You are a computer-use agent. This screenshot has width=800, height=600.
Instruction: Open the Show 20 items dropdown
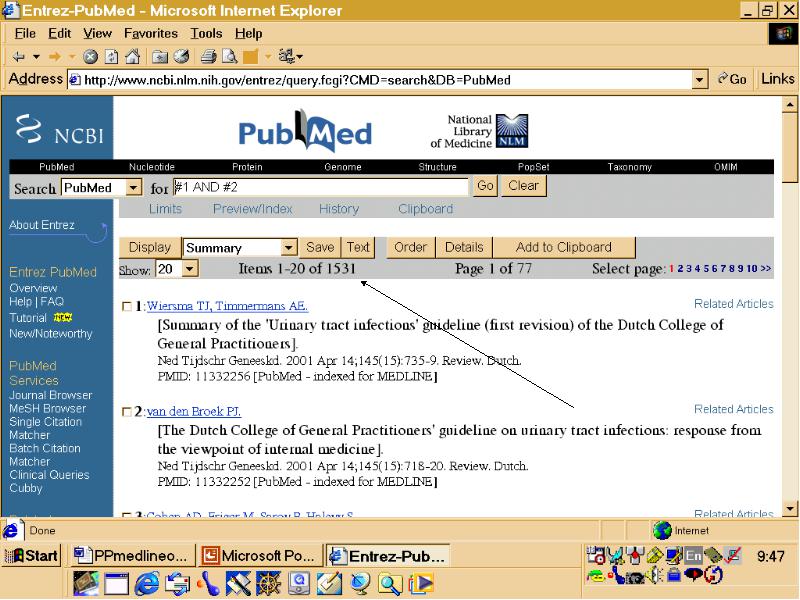(189, 269)
